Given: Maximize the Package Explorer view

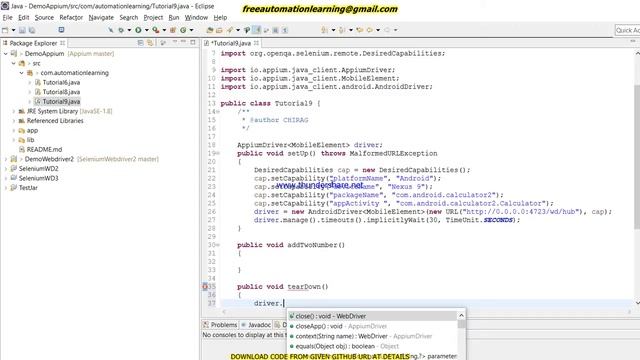Looking at the screenshot, I should [x=193, y=42].
